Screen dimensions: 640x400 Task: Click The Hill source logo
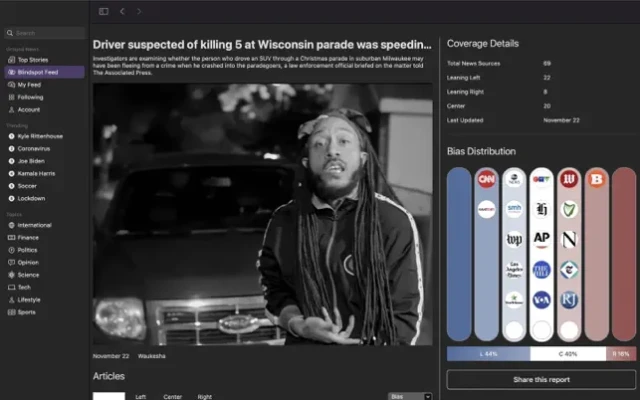(541, 268)
